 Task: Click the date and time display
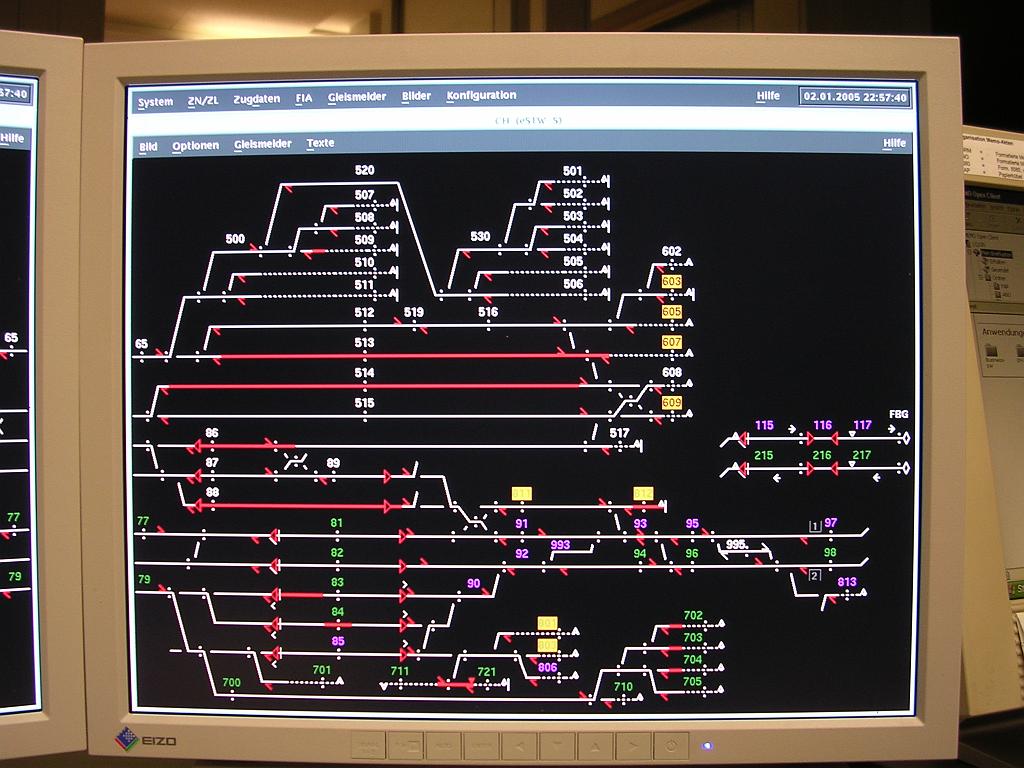(x=854, y=97)
